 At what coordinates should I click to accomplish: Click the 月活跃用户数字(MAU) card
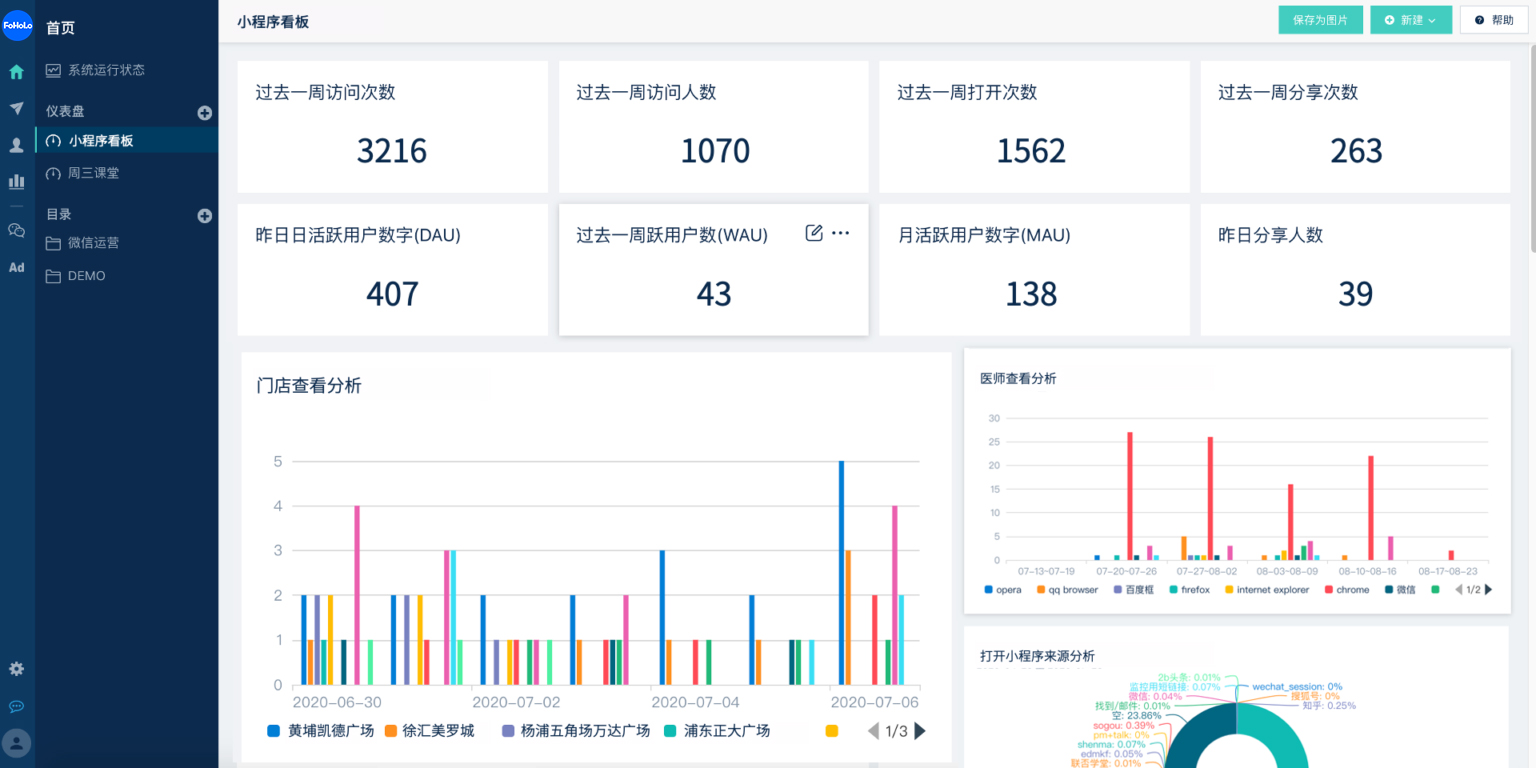coord(1034,270)
